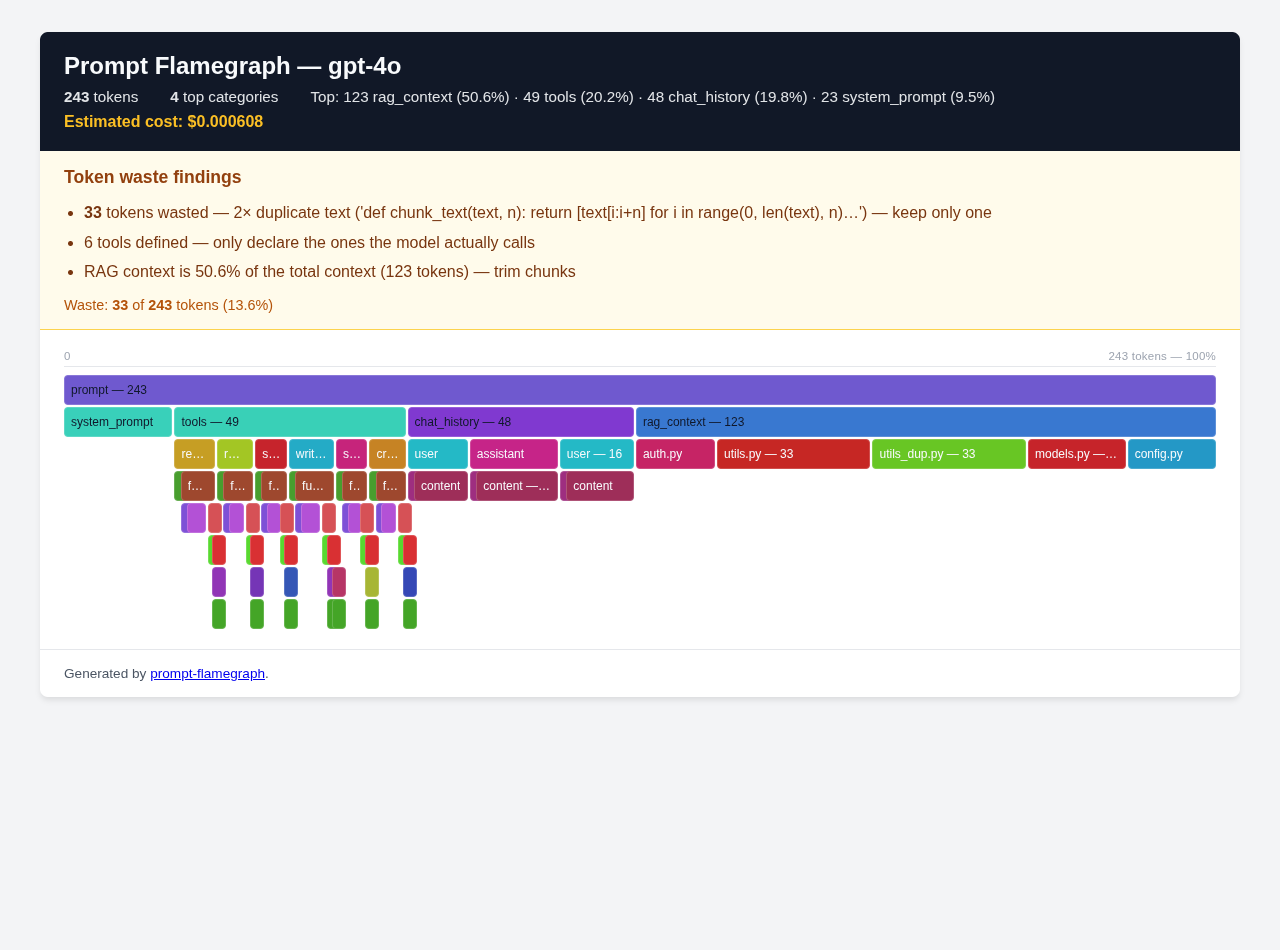Select the 'rag_context — 123' block
Image resolution: width=1280 pixels, height=950 pixels.
pos(926,422)
